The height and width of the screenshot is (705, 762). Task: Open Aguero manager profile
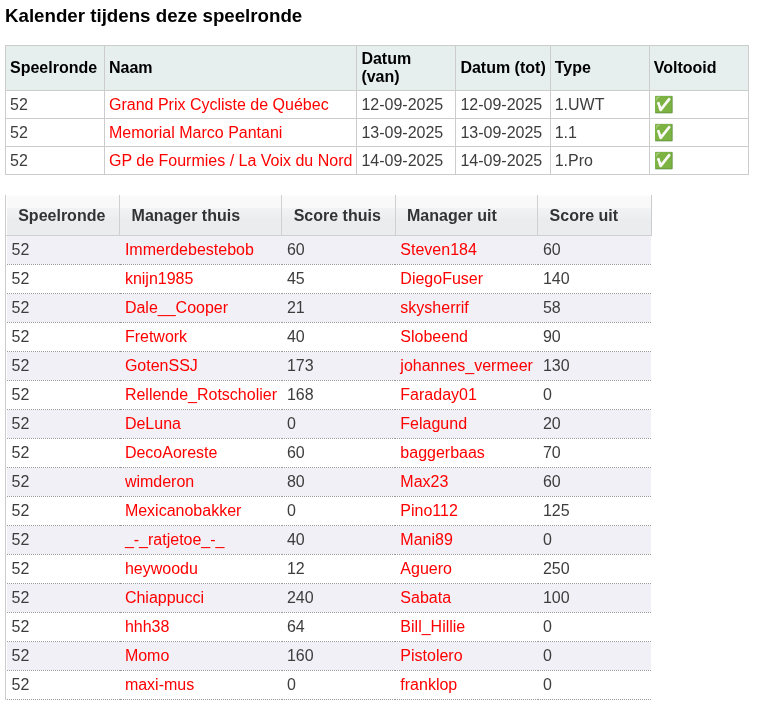click(426, 569)
